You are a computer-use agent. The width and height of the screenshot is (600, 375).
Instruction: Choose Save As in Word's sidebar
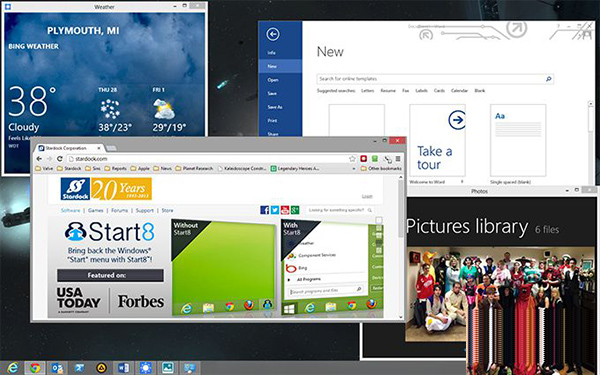coord(275,107)
